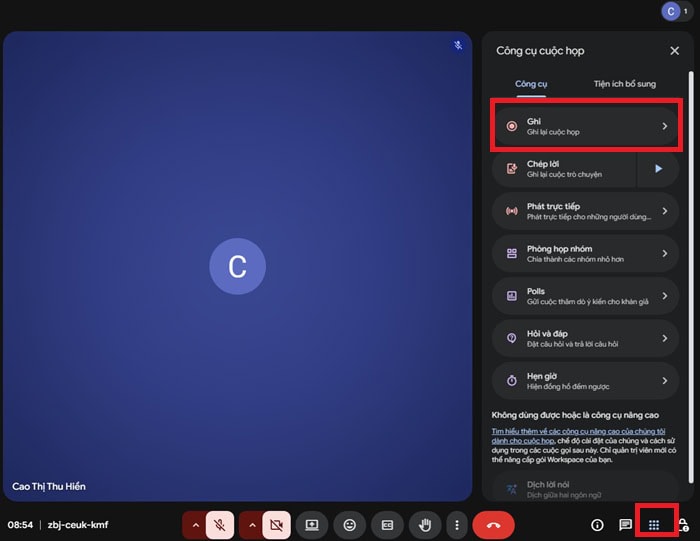This screenshot has height=541, width=700.
Task: Unmute the microphone in the call bar
Action: (219, 524)
